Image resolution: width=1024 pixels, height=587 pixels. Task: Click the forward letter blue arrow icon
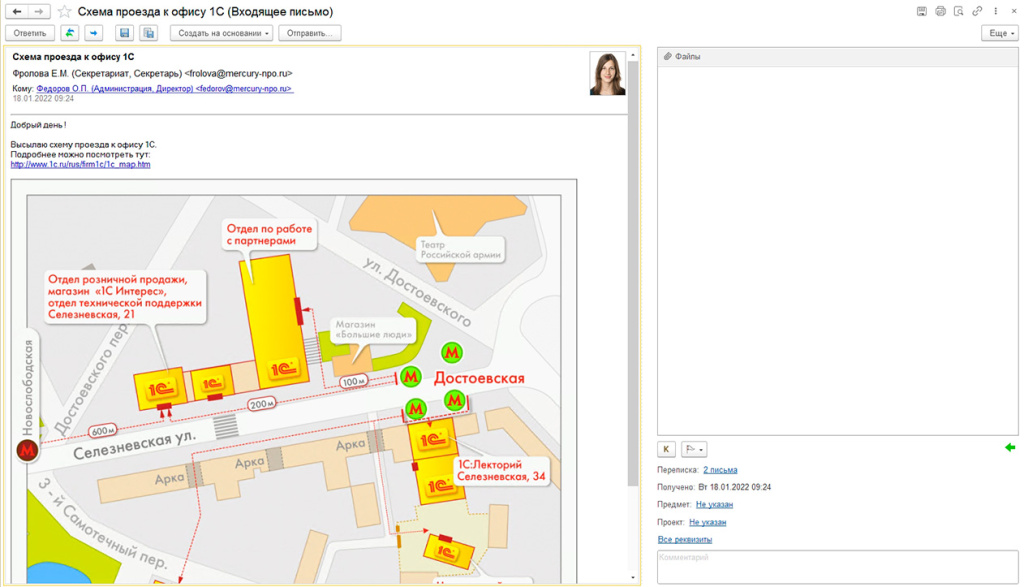(x=94, y=33)
